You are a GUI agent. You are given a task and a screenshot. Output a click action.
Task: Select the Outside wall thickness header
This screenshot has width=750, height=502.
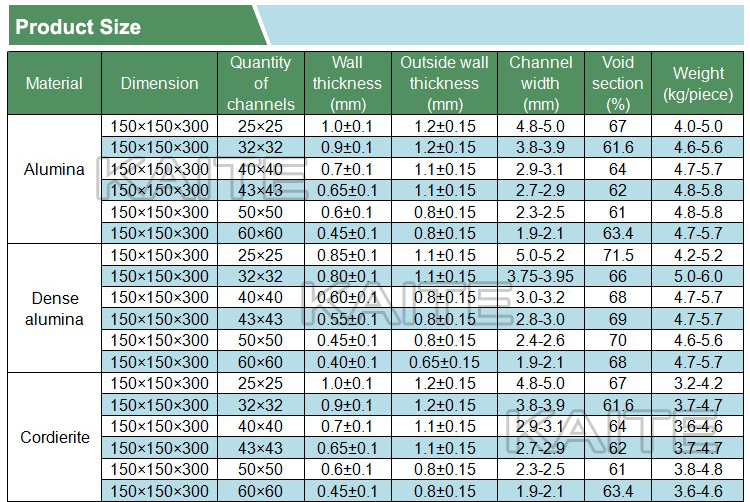(x=444, y=83)
